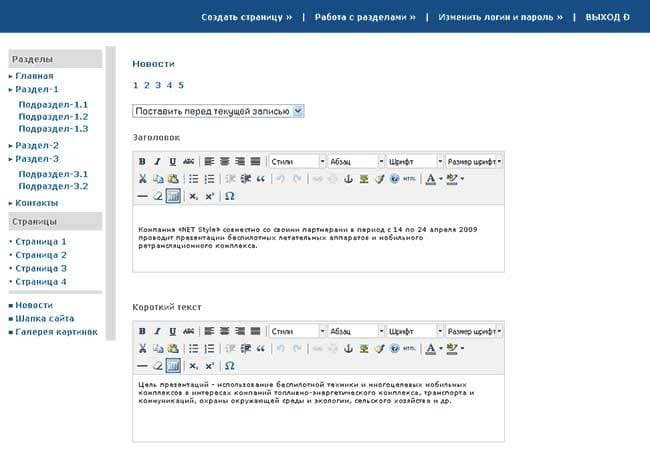Insert bullet list in the Заголовок editor
Screen dimensions: 650x452
[194, 179]
